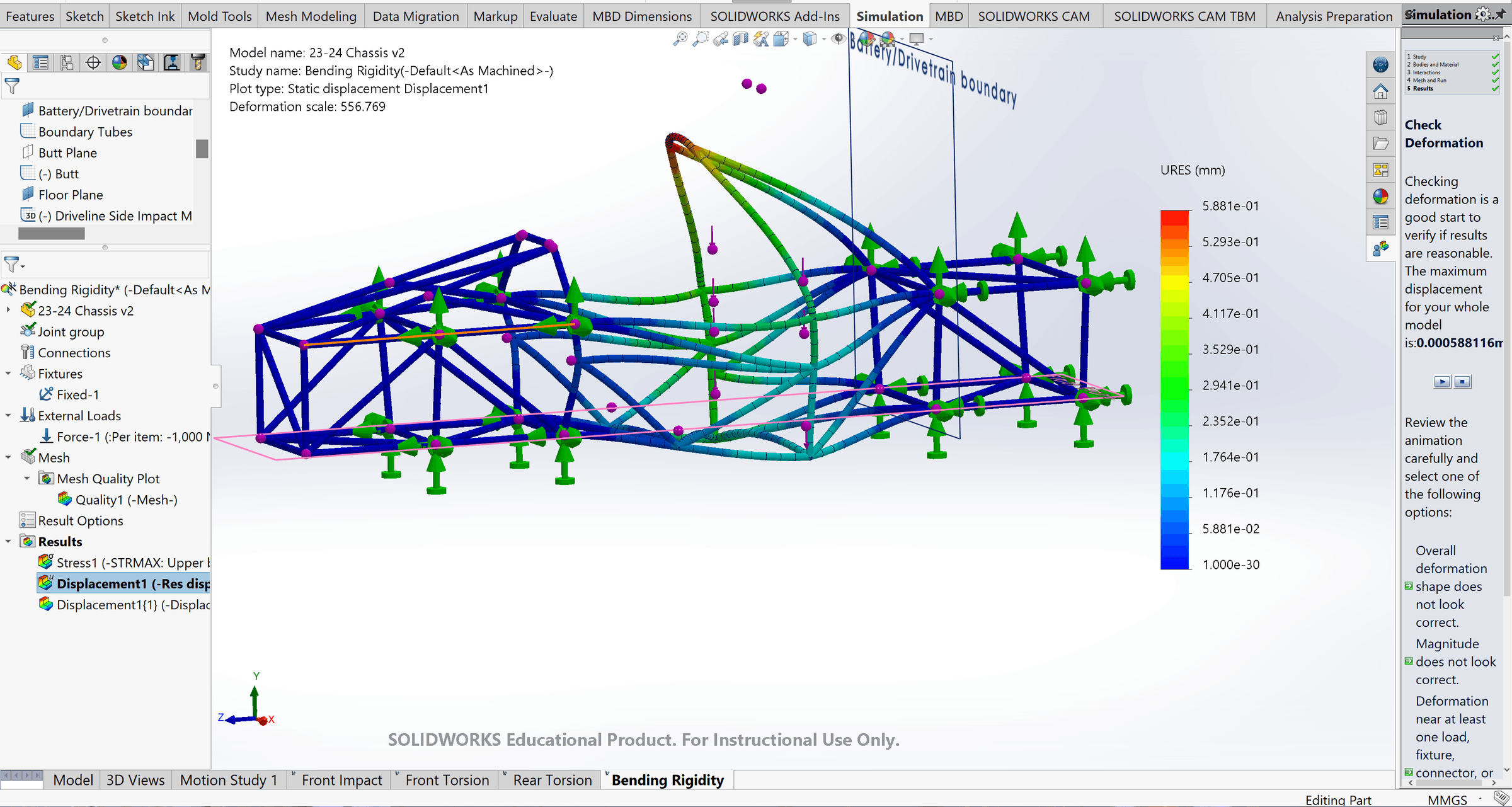Open the Design Library books tab
The height and width of the screenshot is (807, 1512).
coord(1380,118)
